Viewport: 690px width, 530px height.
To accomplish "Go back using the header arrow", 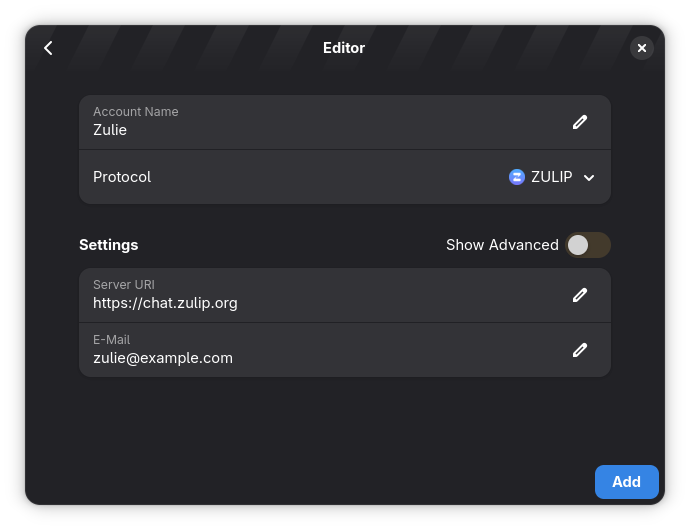I will pyautogui.click(x=48, y=48).
